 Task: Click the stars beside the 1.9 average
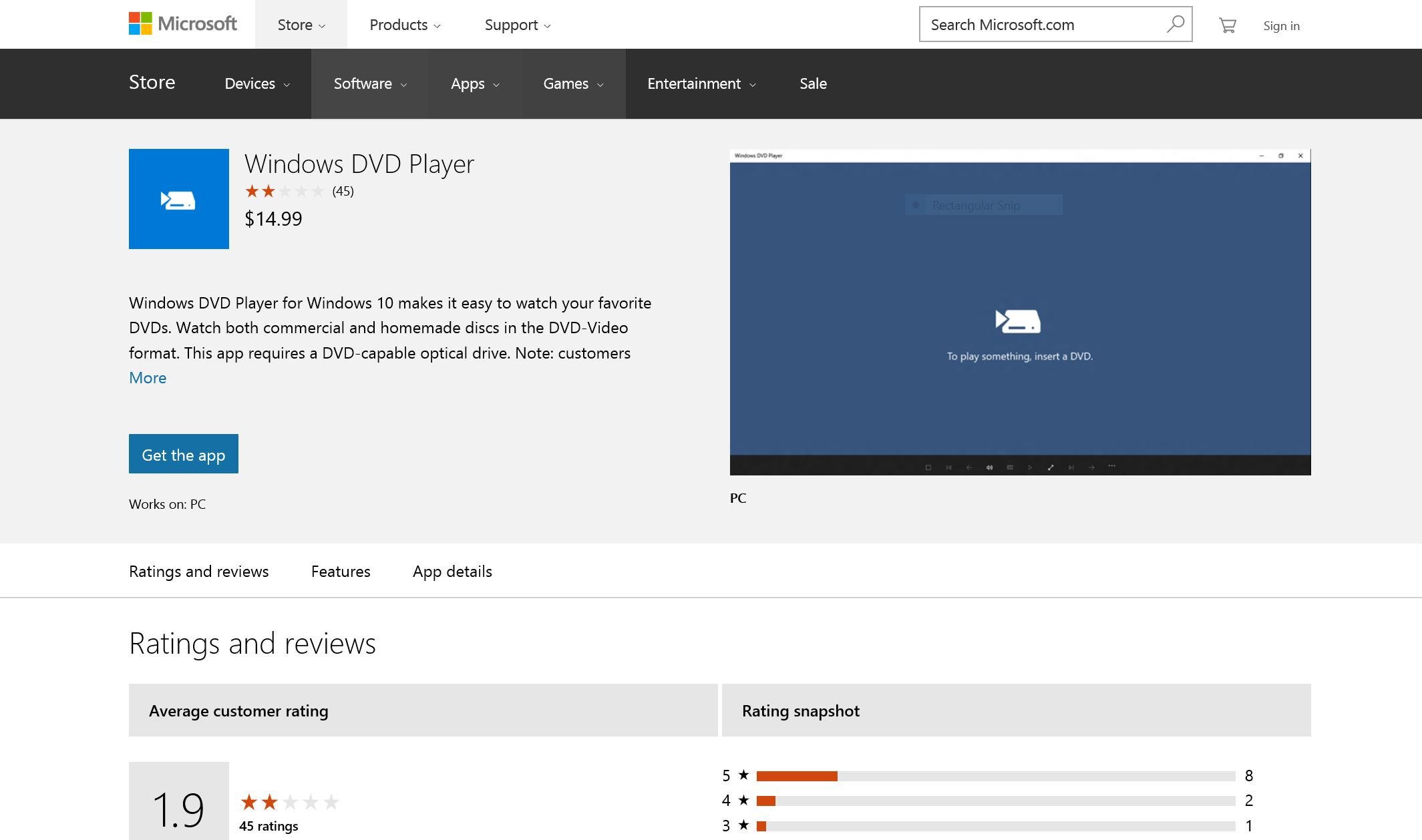point(289,801)
